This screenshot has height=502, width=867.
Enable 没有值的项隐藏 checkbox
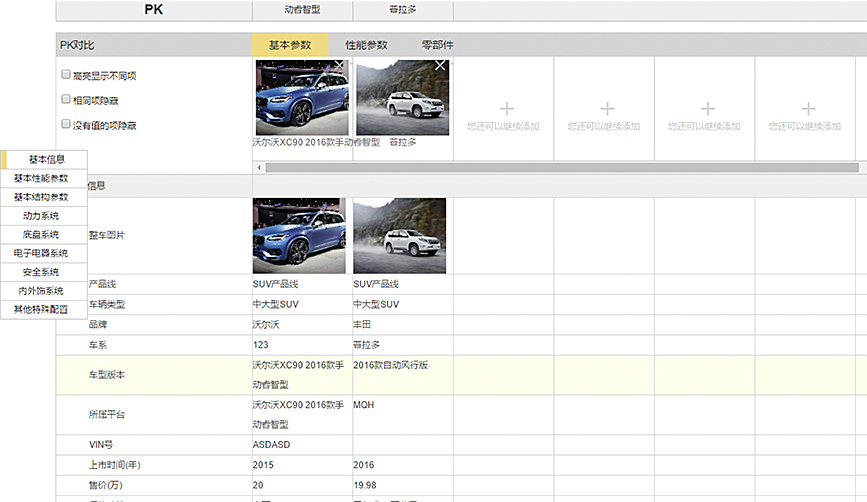66,124
